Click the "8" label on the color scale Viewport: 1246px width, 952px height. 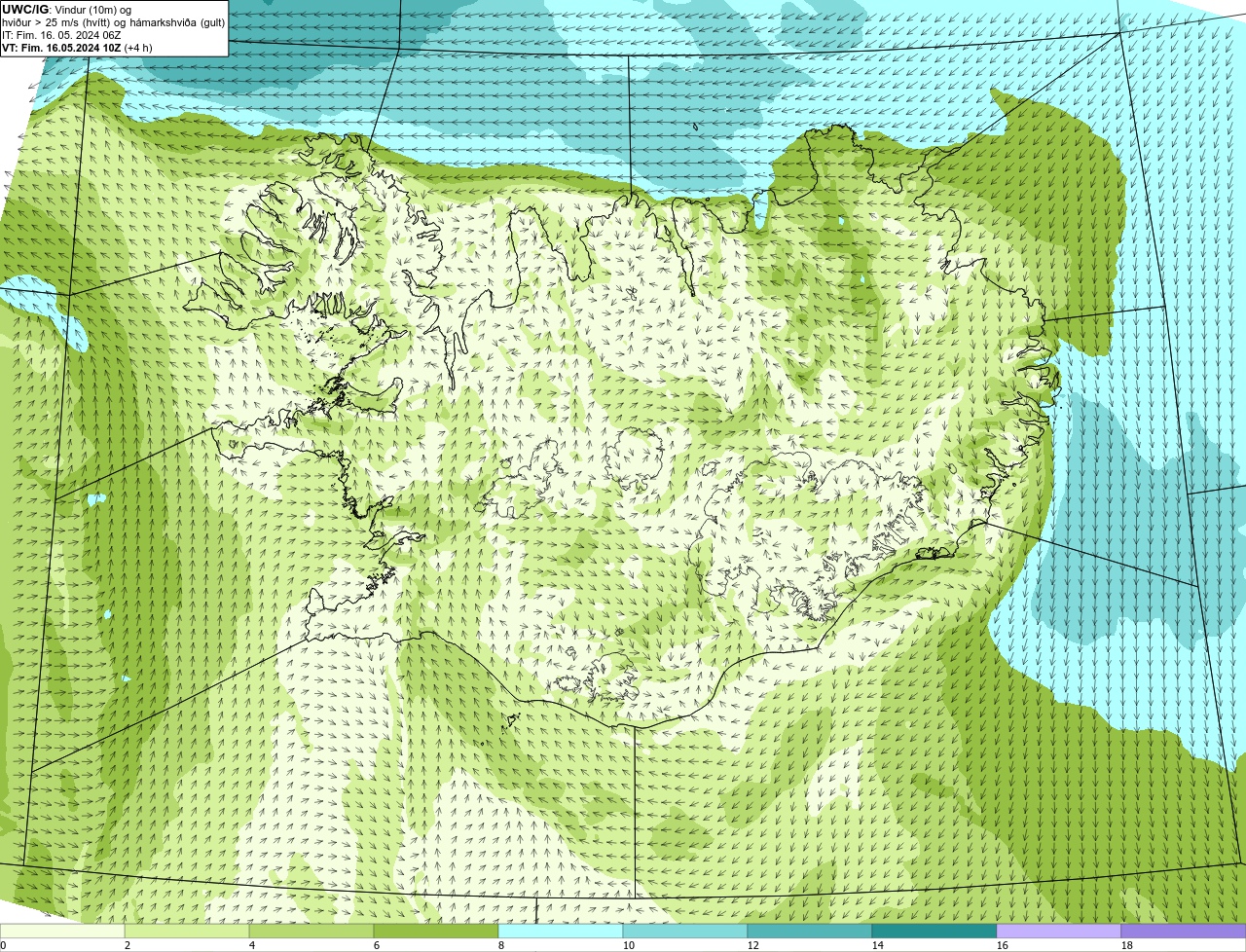501,945
